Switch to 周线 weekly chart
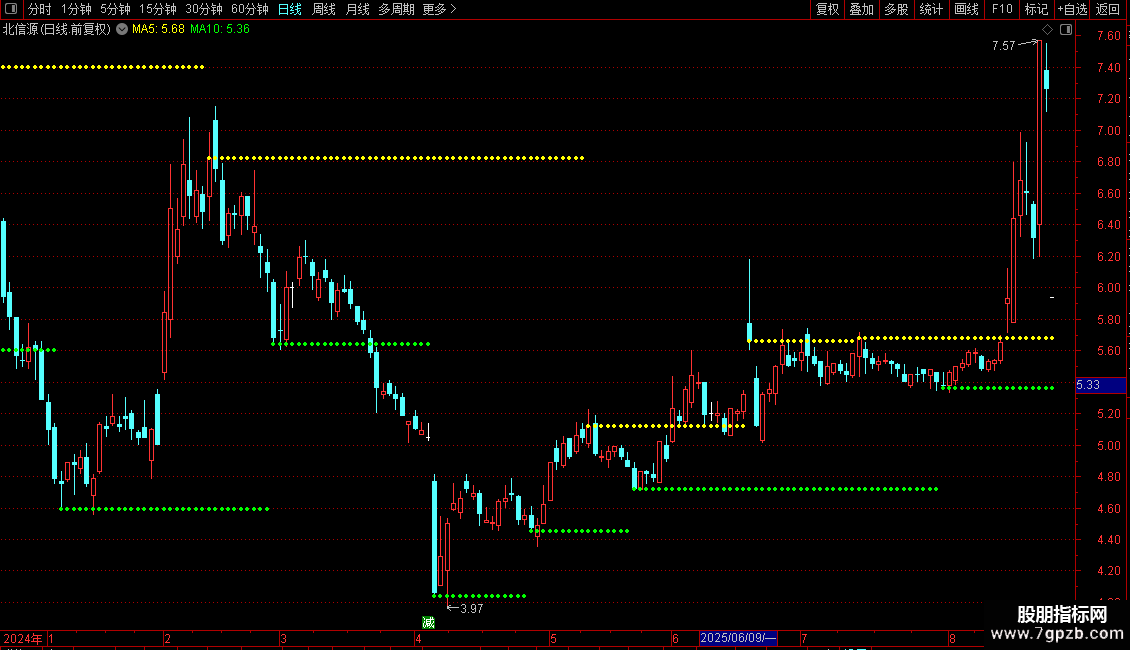Screen dimensions: 1130x650 click(324, 9)
